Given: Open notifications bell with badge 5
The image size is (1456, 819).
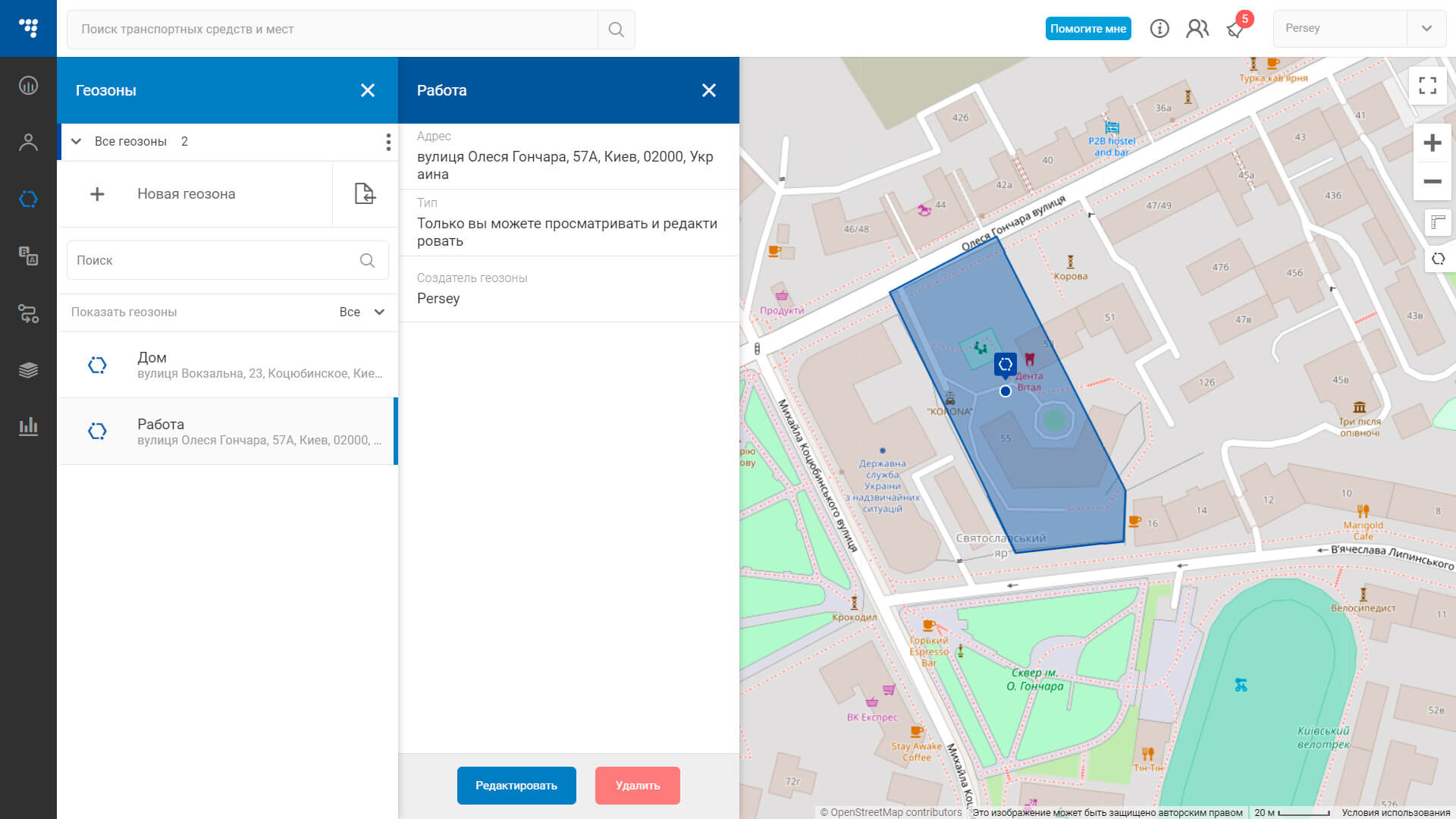Looking at the screenshot, I should (1235, 29).
